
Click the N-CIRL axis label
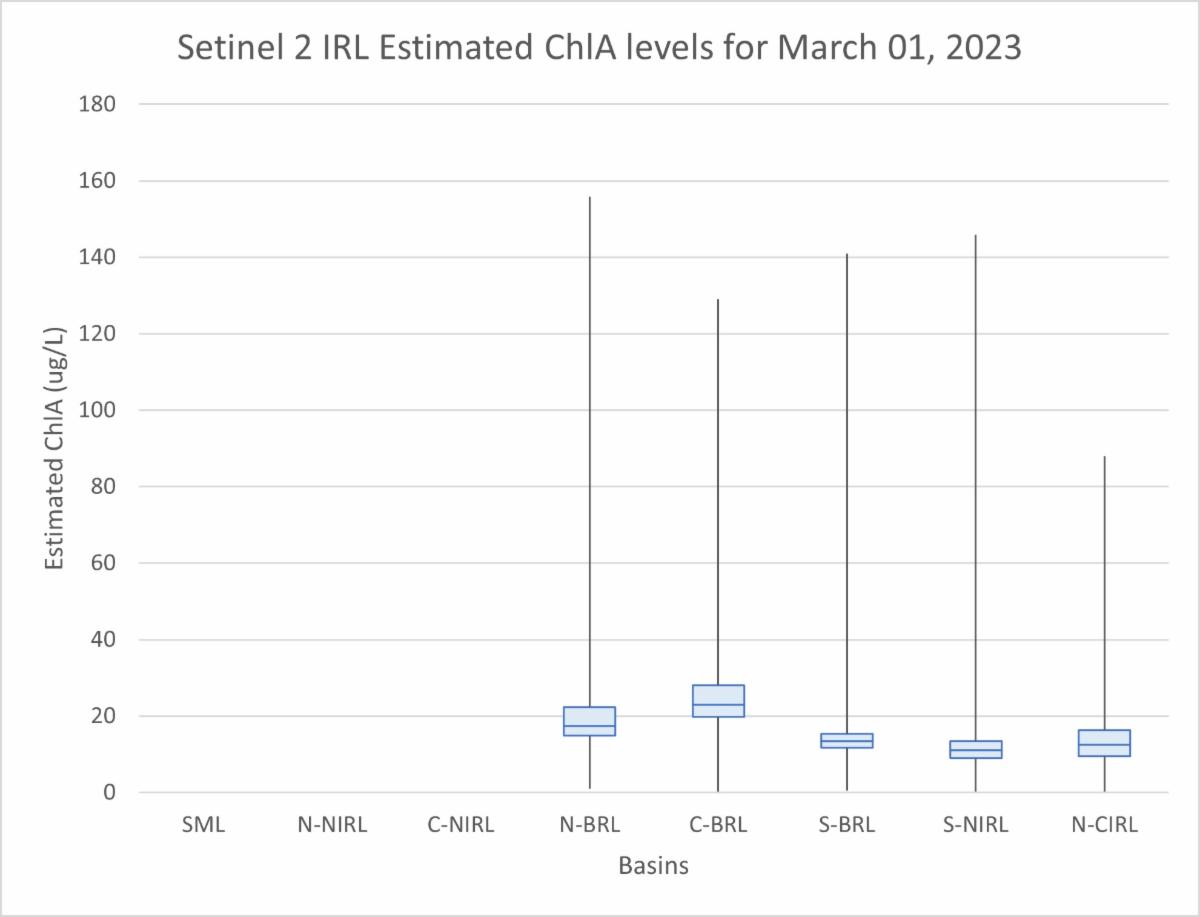point(1104,826)
